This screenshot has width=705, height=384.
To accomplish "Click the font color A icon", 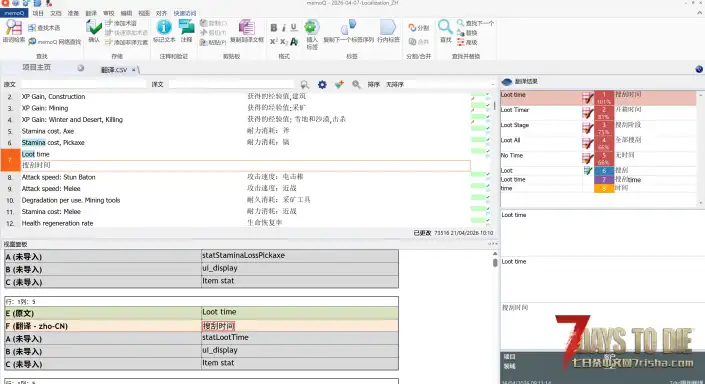I will [294, 42].
